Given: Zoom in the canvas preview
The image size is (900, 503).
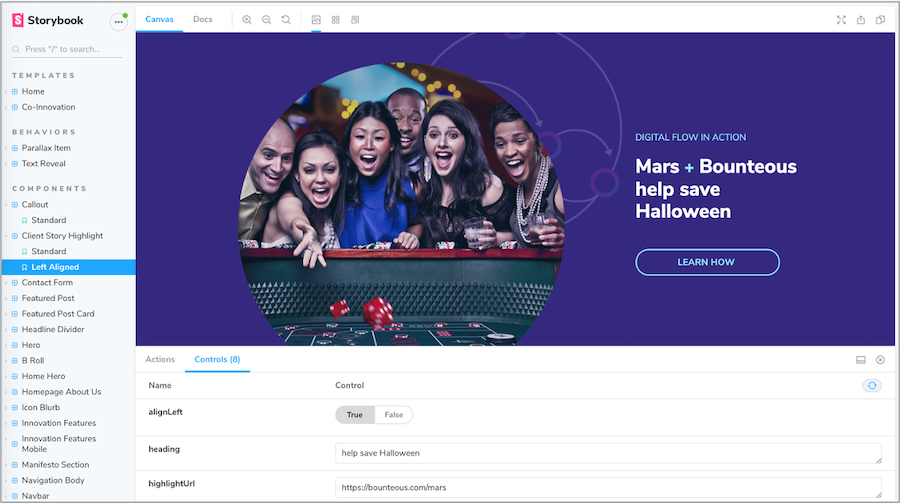Looking at the screenshot, I should 247,20.
